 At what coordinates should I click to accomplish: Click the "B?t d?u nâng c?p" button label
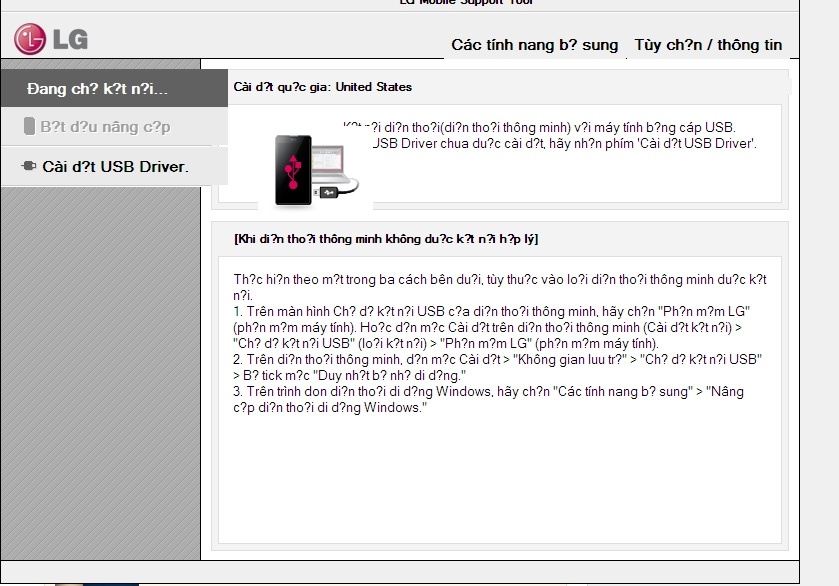105,127
